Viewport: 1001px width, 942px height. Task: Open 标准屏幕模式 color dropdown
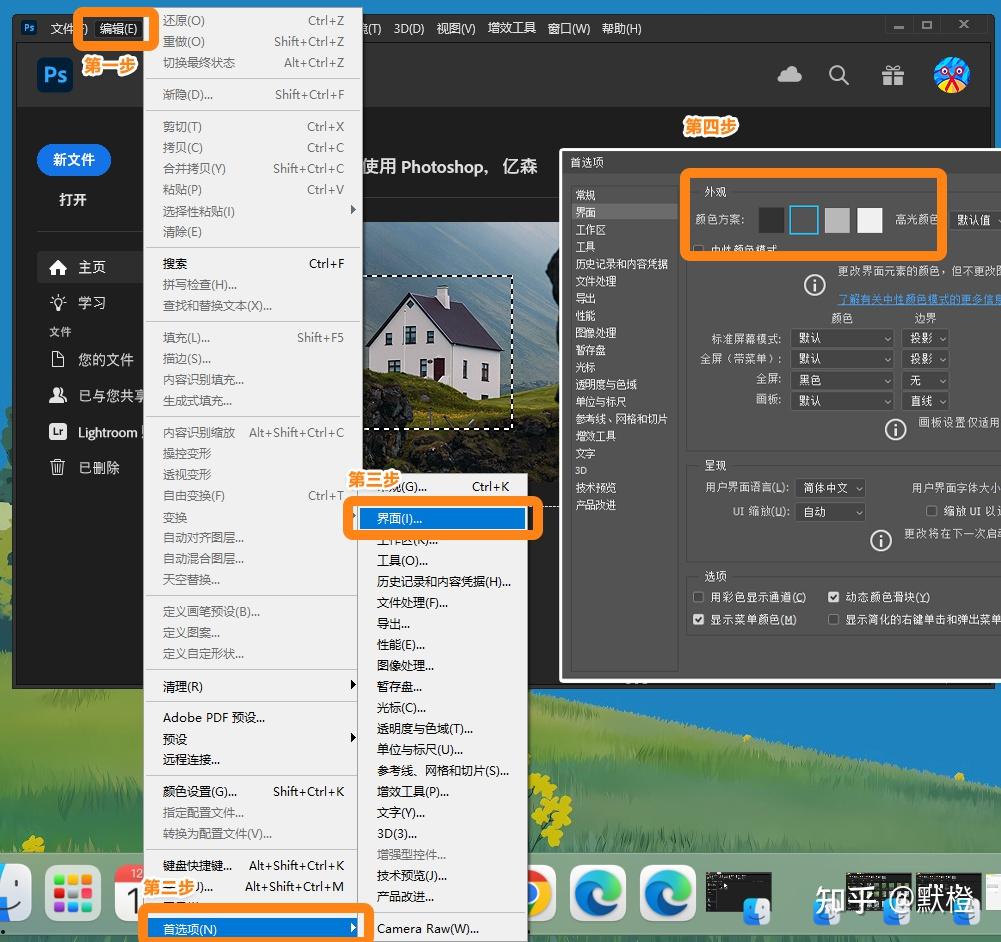pyautogui.click(x=842, y=338)
